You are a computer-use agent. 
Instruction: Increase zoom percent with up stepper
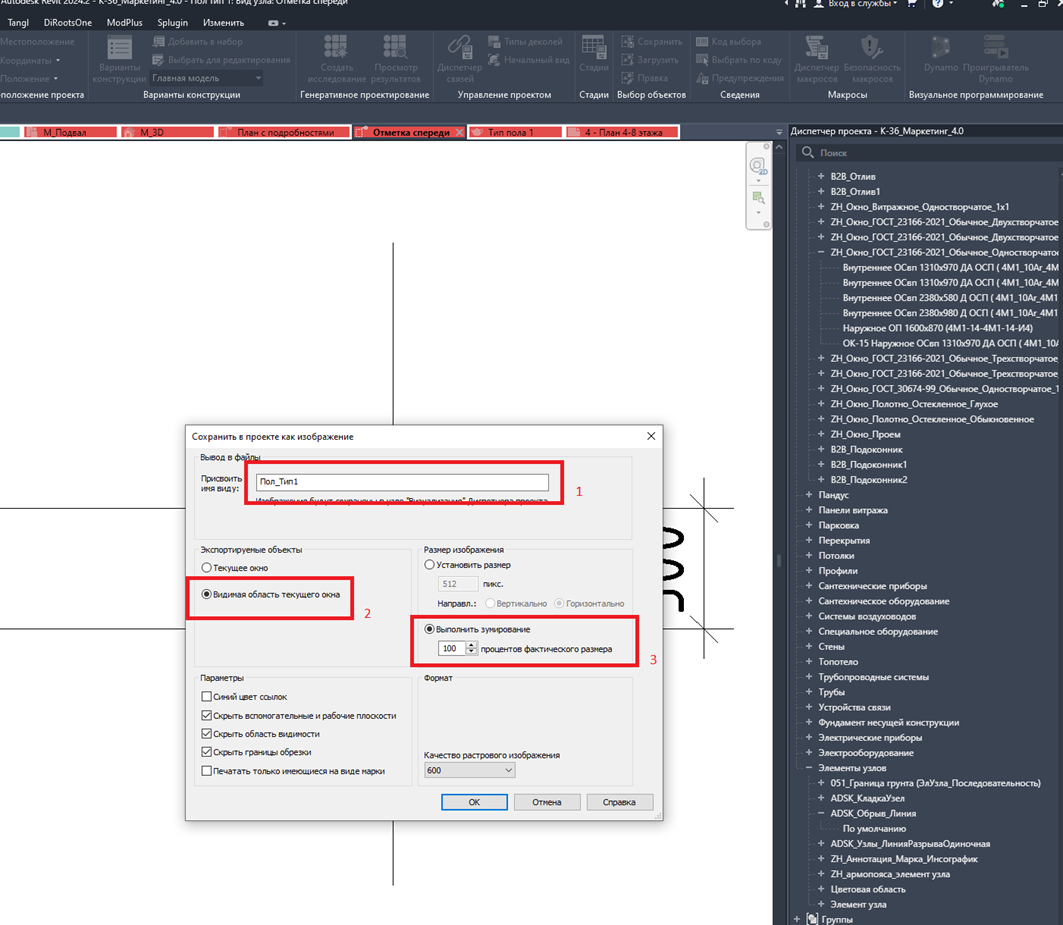pyautogui.click(x=472, y=645)
